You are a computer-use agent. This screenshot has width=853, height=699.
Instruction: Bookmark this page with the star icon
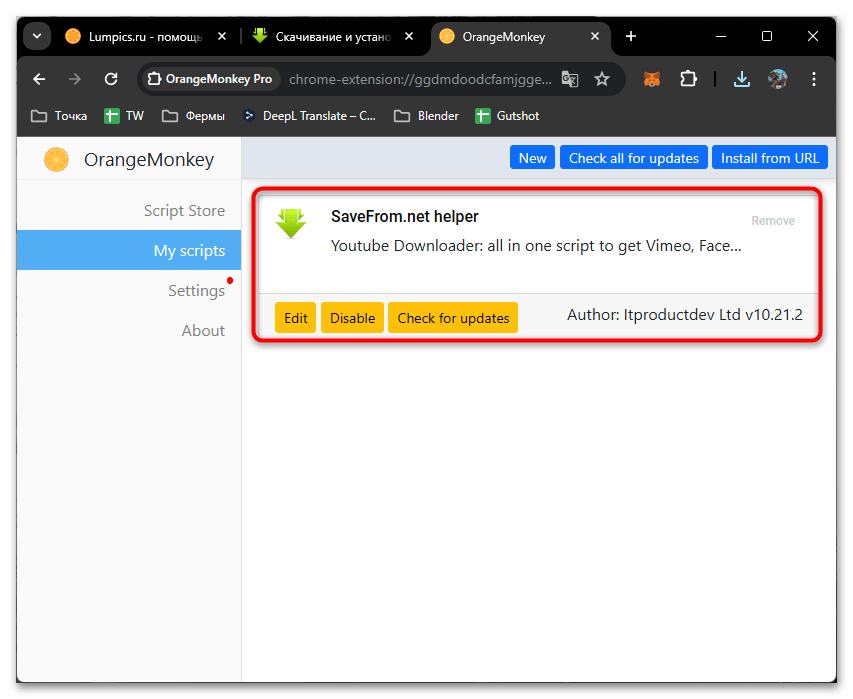click(x=601, y=79)
